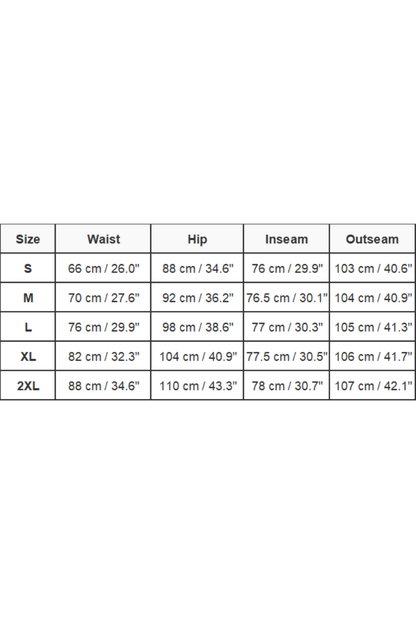Click the 98 cm / 38.6" hip cell
The width and height of the screenshot is (416, 624).
[197, 327]
